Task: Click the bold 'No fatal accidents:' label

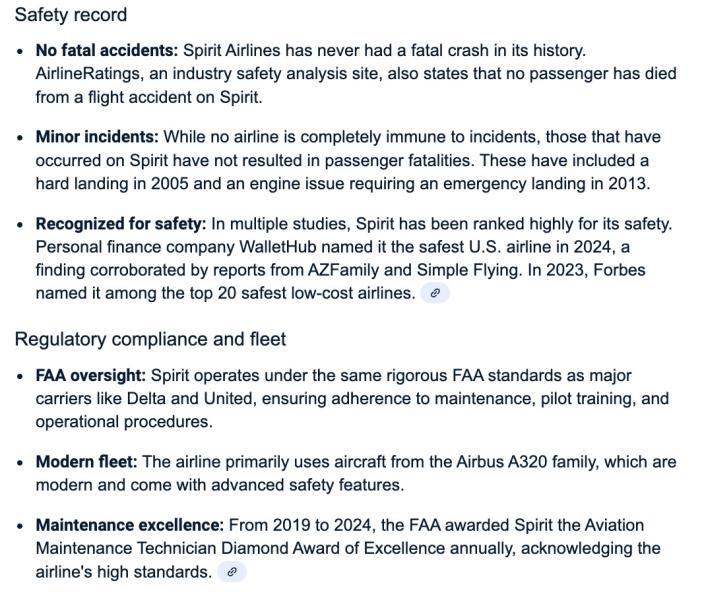Action: tap(107, 50)
